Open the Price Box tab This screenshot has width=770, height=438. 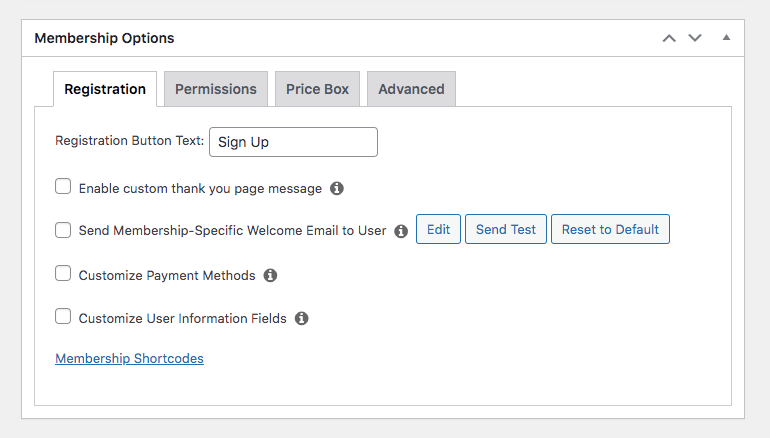pos(317,89)
